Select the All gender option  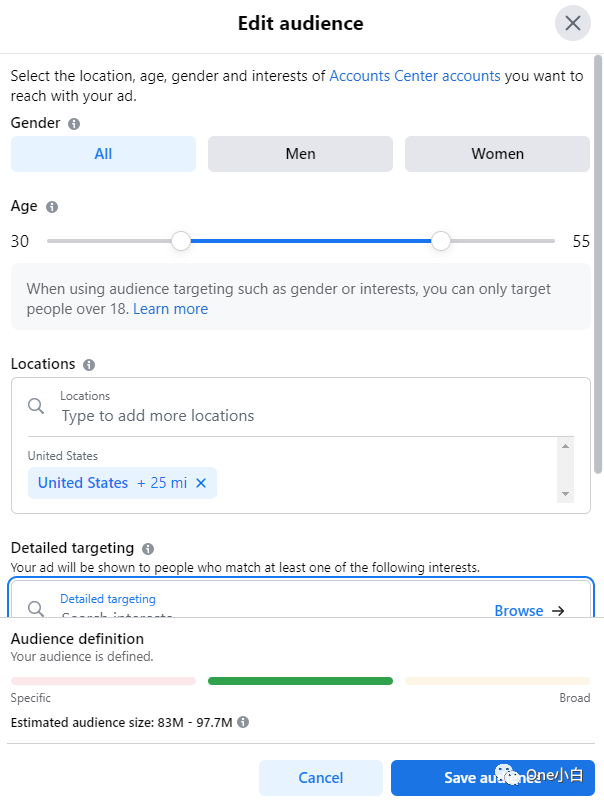[x=103, y=153]
